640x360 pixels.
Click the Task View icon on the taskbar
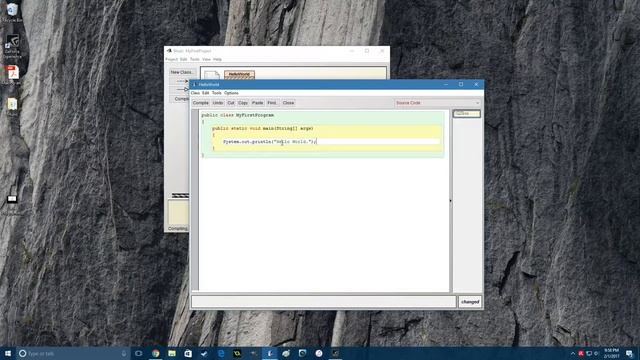pyautogui.click(x=138, y=353)
